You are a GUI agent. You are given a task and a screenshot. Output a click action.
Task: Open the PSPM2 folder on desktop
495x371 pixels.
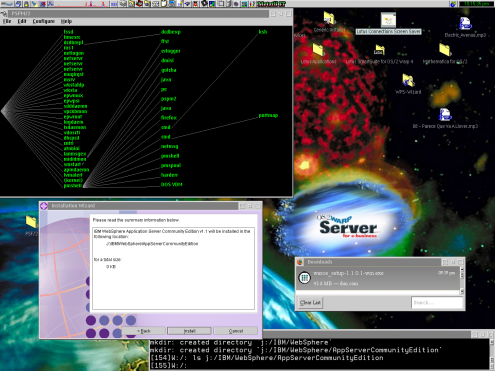(x=31, y=226)
